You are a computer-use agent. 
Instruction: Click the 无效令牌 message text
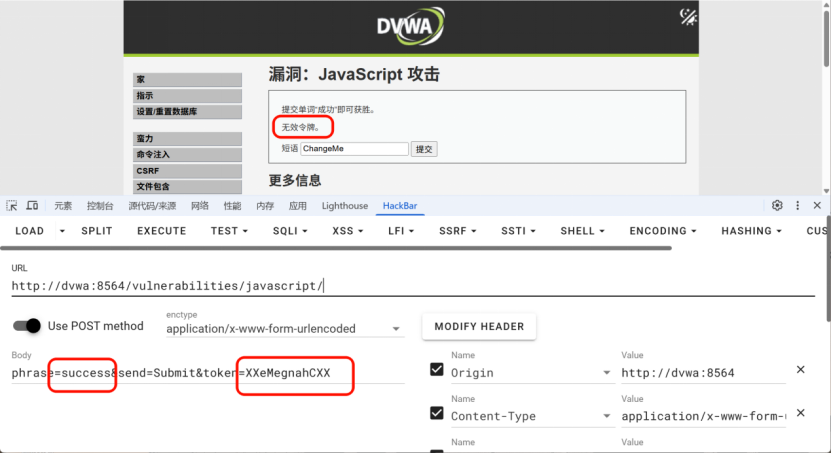click(300, 127)
